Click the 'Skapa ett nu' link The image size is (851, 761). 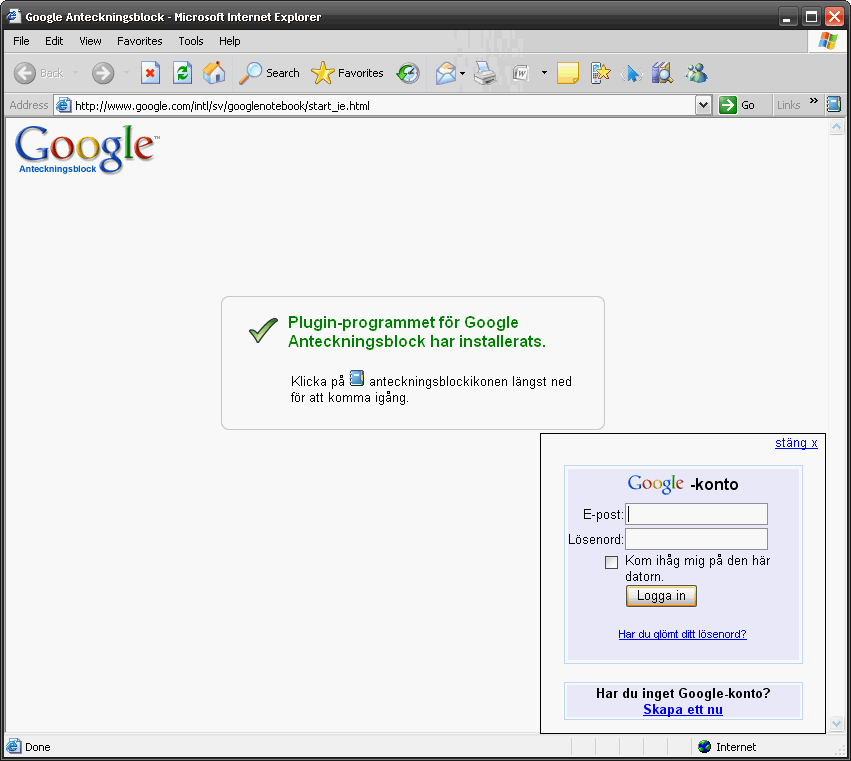point(682,710)
